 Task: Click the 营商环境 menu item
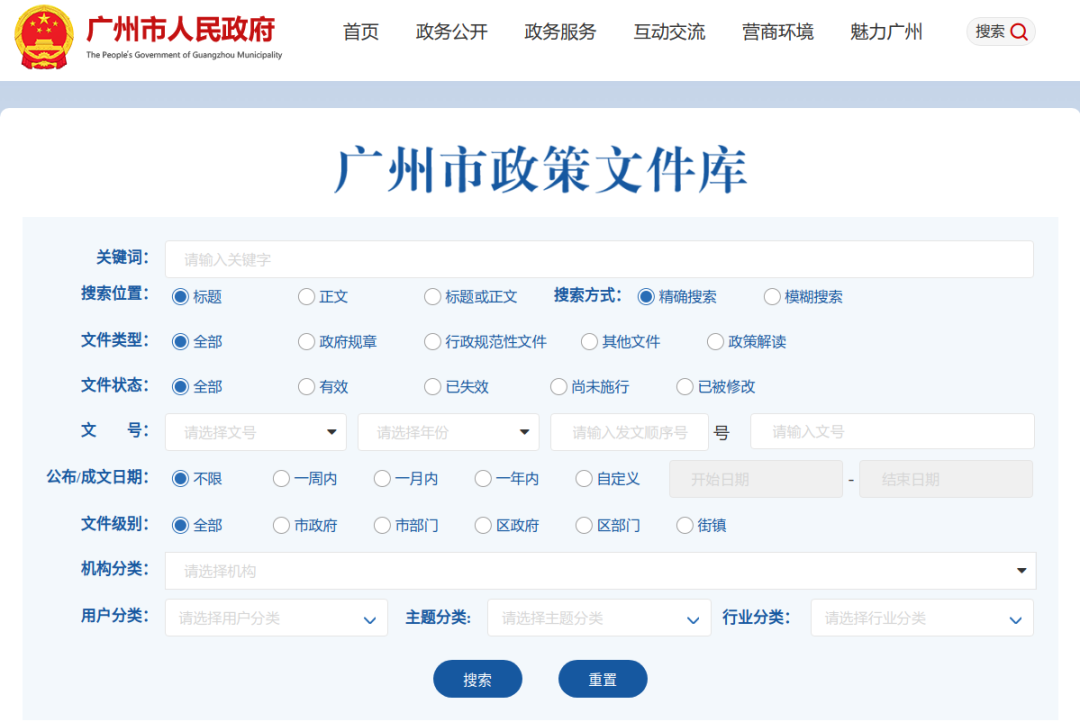pos(778,31)
